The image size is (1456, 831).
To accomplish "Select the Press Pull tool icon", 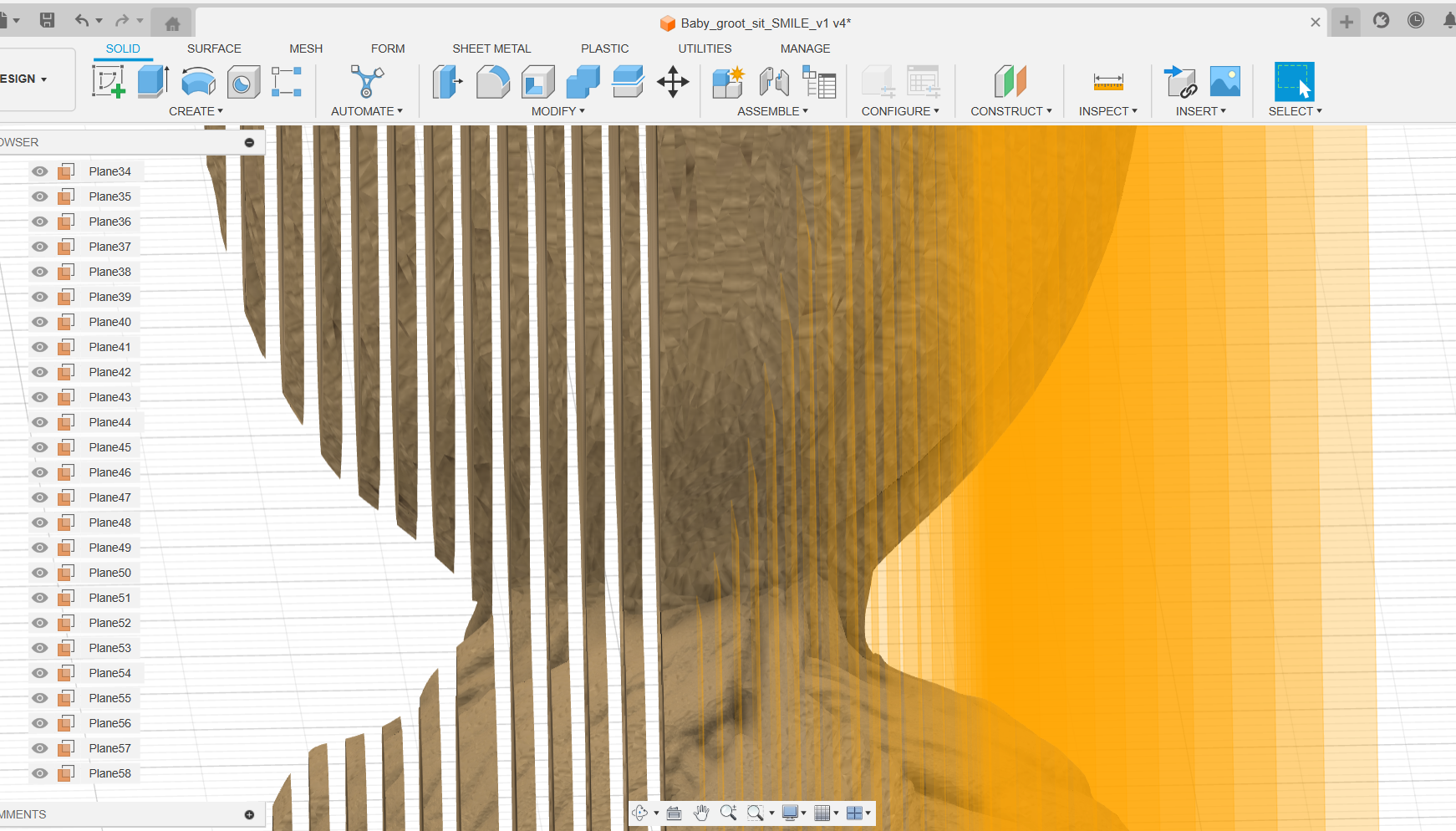I will [448, 82].
